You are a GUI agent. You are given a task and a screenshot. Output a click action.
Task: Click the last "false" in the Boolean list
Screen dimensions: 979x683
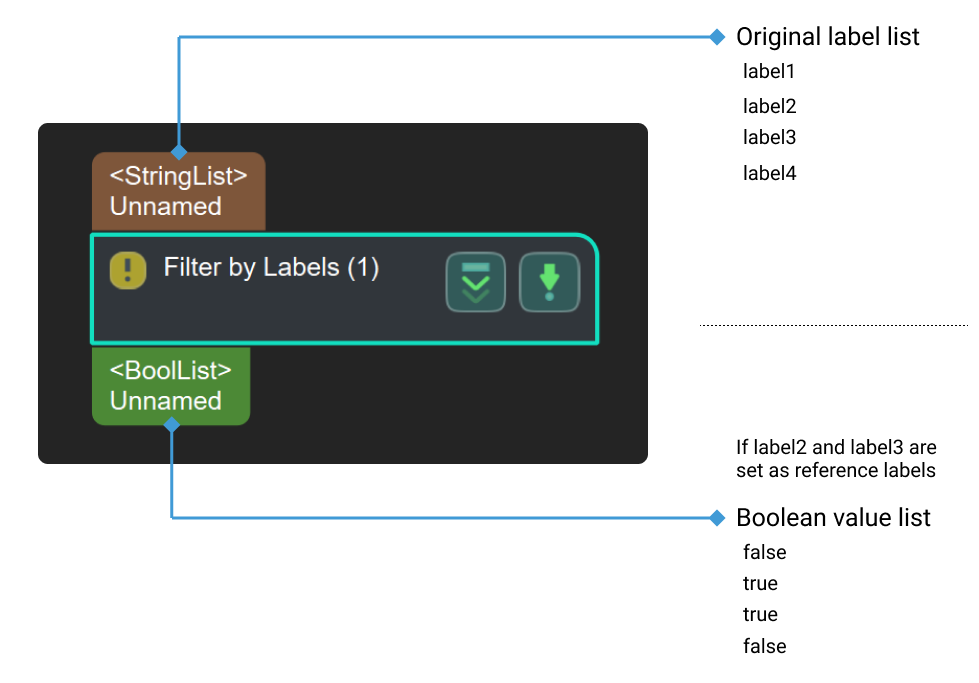pos(764,646)
